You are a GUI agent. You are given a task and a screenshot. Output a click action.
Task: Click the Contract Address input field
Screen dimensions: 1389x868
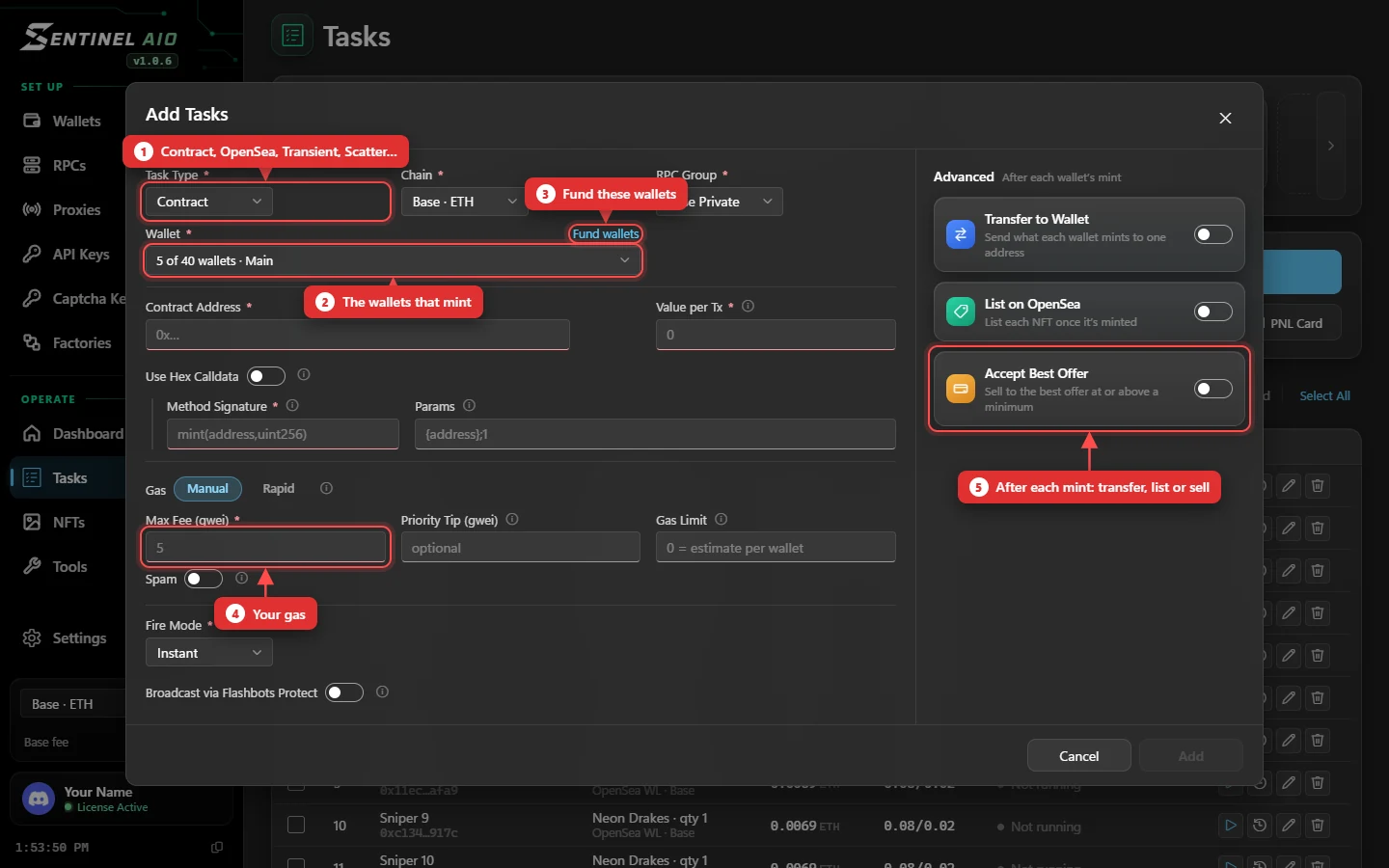point(358,335)
